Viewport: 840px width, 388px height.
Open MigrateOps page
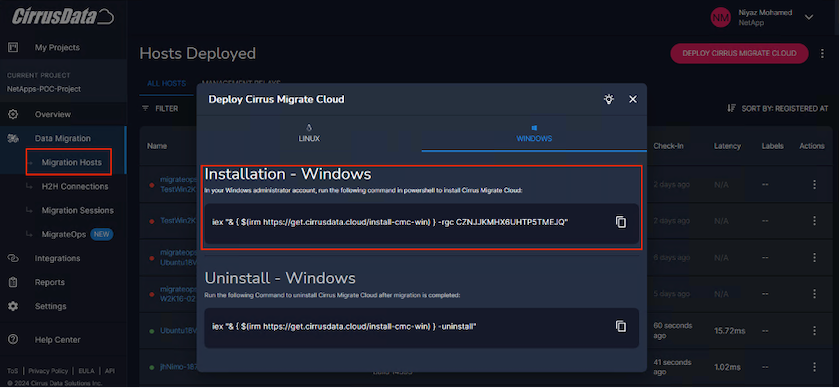pos(64,234)
